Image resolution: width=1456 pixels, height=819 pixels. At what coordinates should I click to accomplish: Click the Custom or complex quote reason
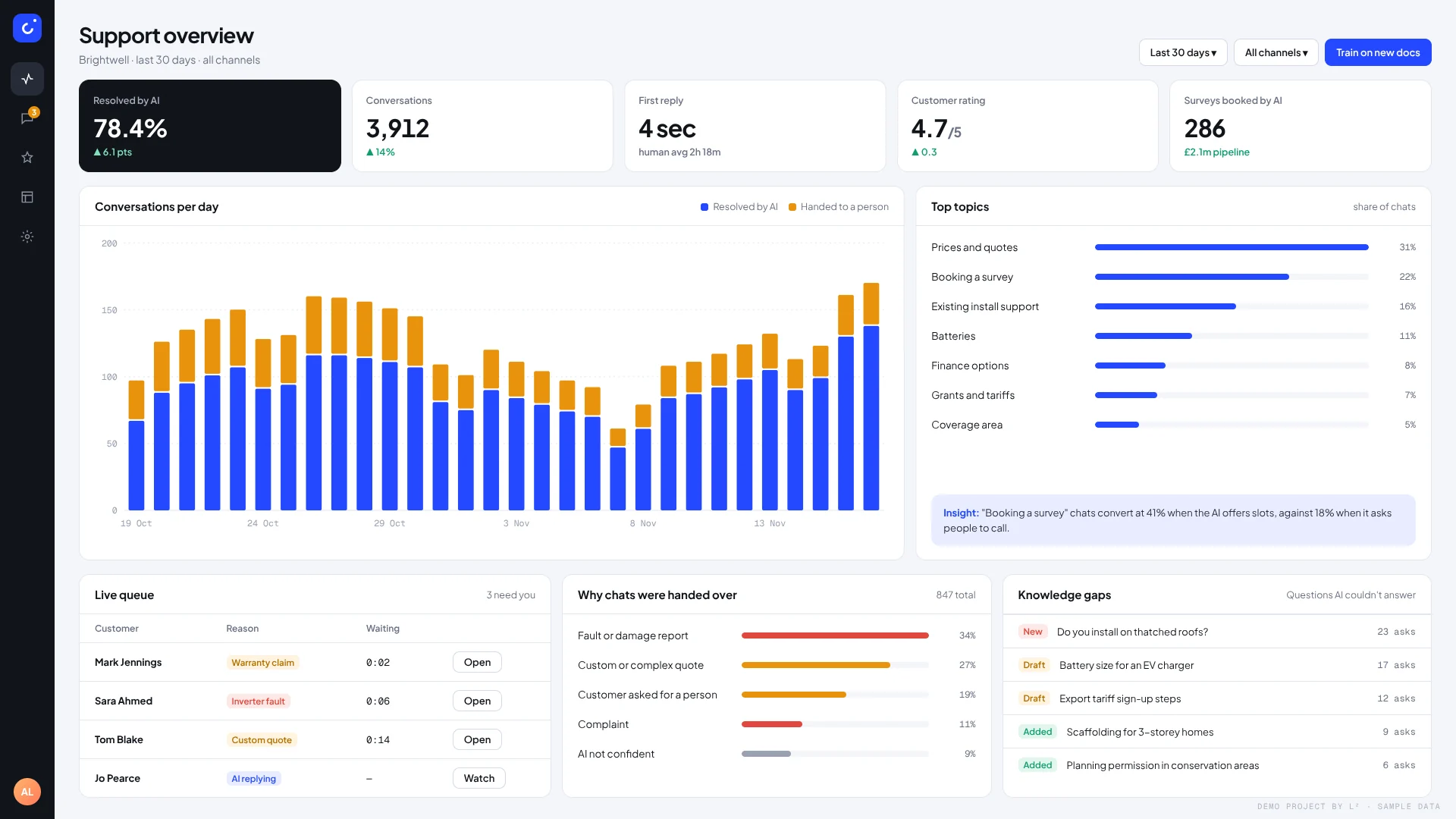coord(777,665)
